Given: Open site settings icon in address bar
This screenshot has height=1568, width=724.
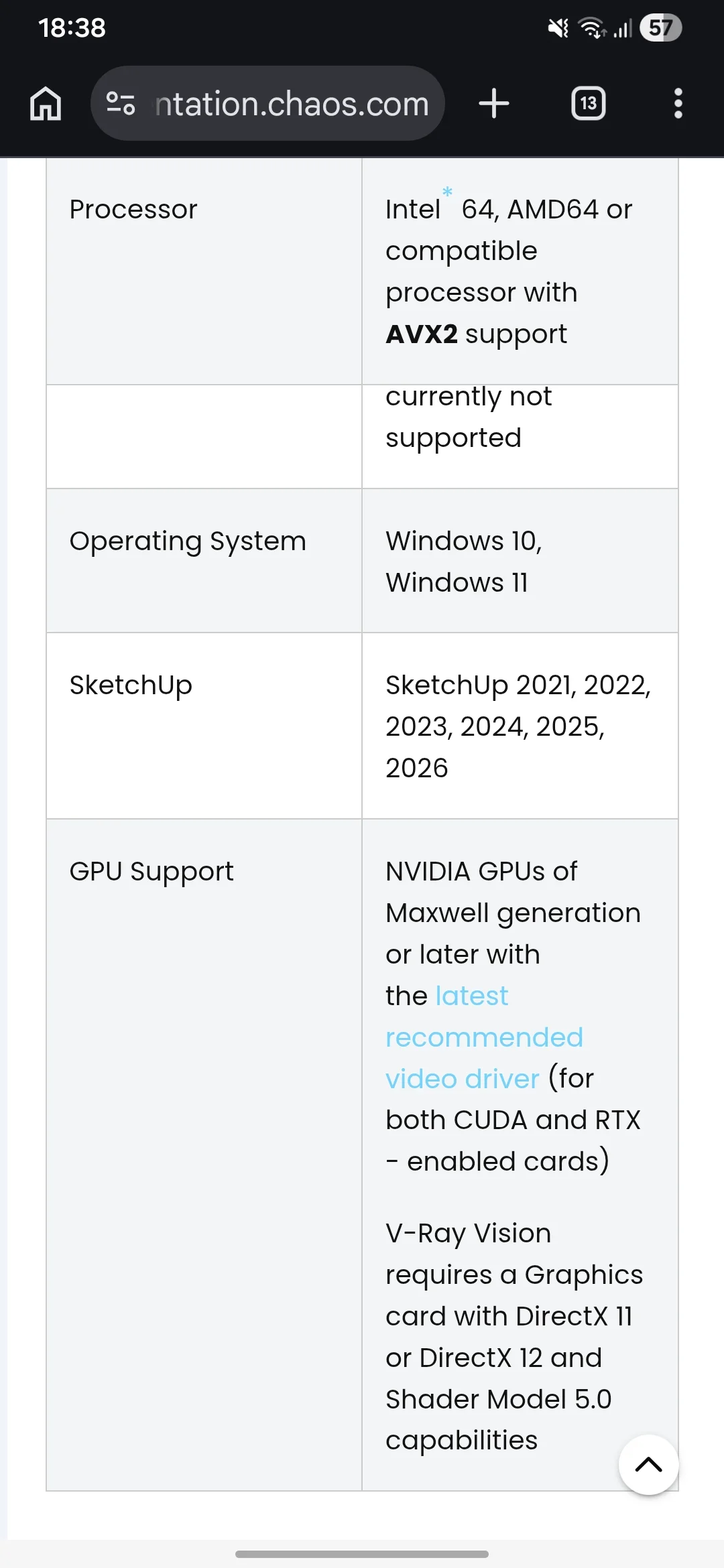Looking at the screenshot, I should (121, 104).
